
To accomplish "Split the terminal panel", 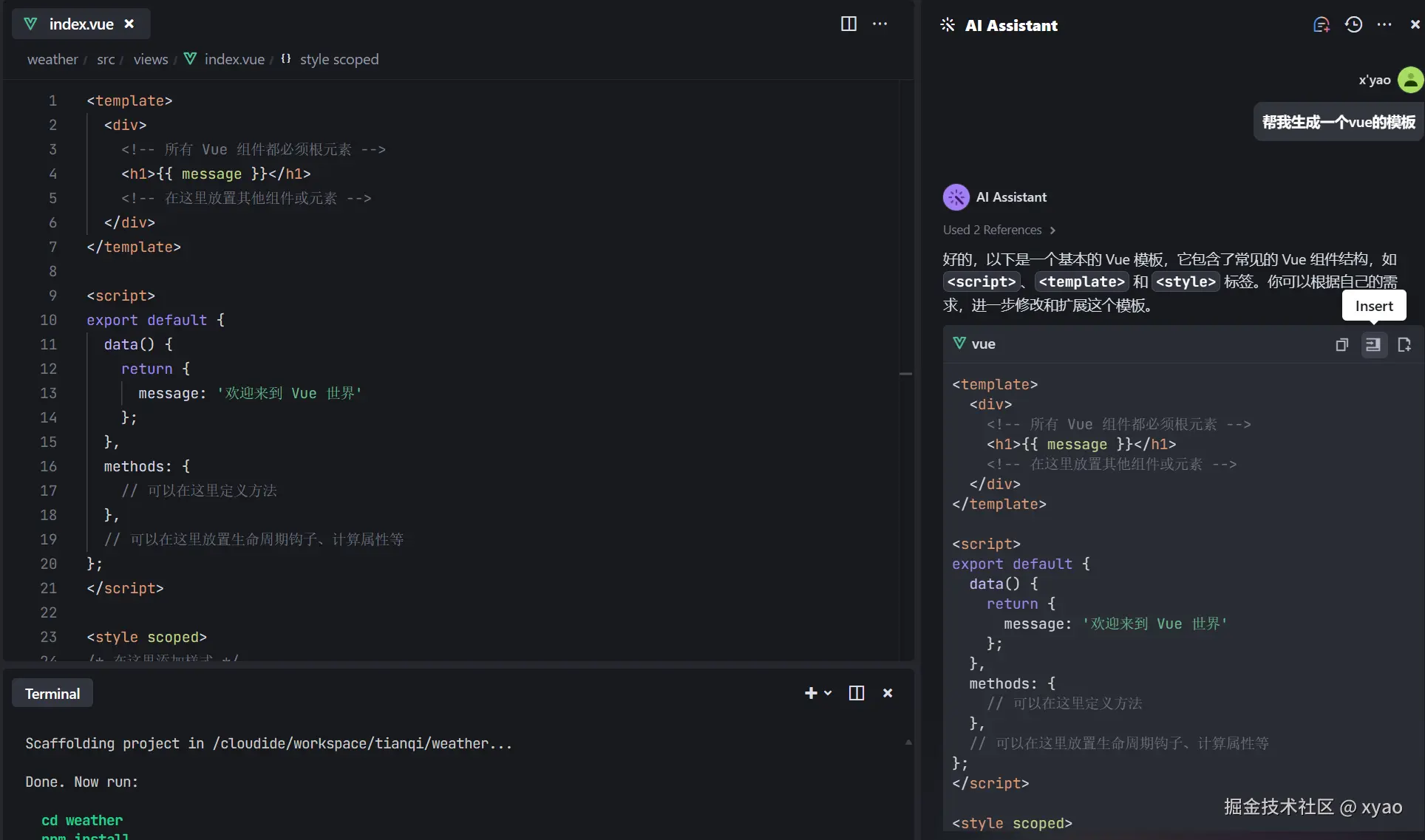I will [x=856, y=693].
